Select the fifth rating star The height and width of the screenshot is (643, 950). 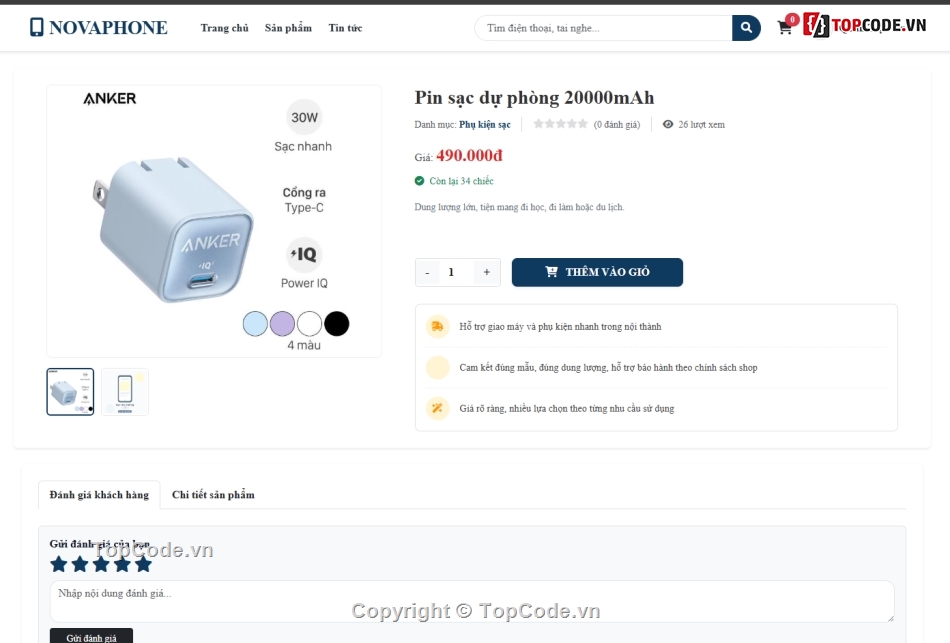point(144,564)
